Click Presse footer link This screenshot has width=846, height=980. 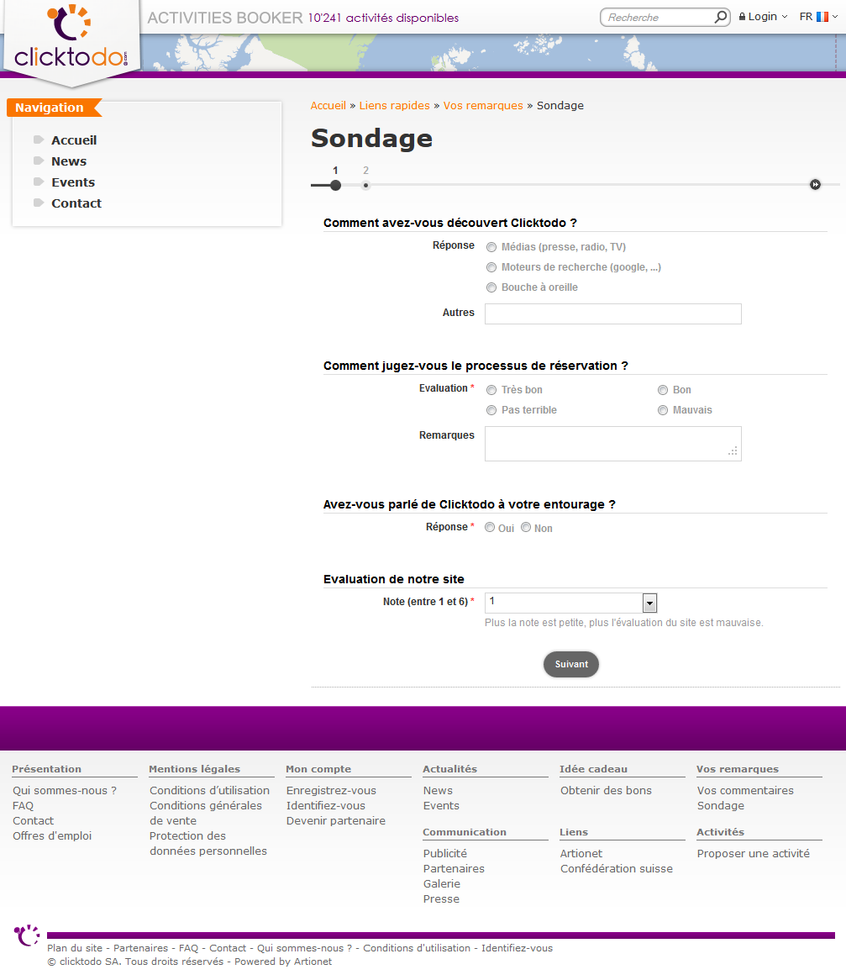441,899
